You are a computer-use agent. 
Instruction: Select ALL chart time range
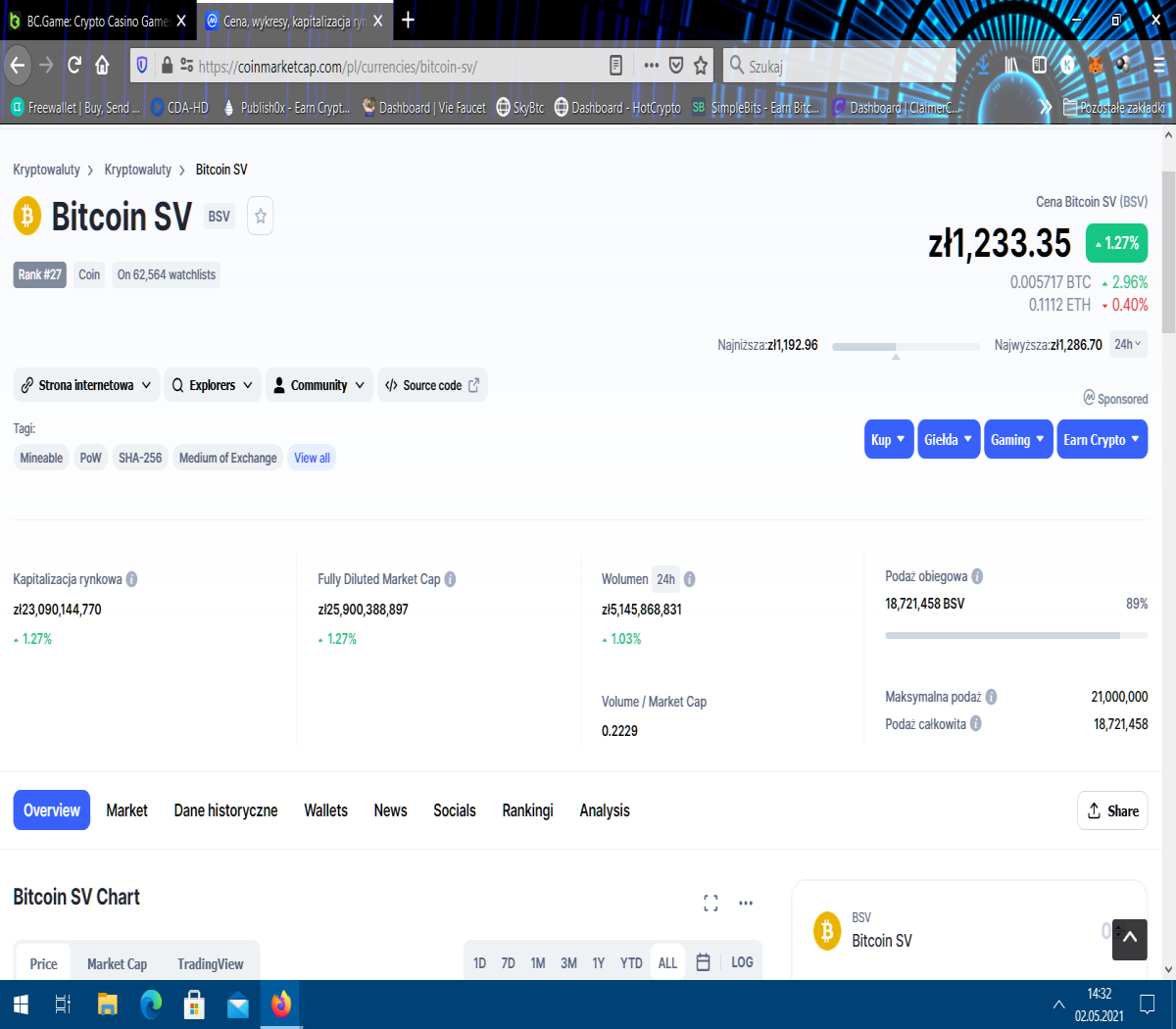point(667,963)
